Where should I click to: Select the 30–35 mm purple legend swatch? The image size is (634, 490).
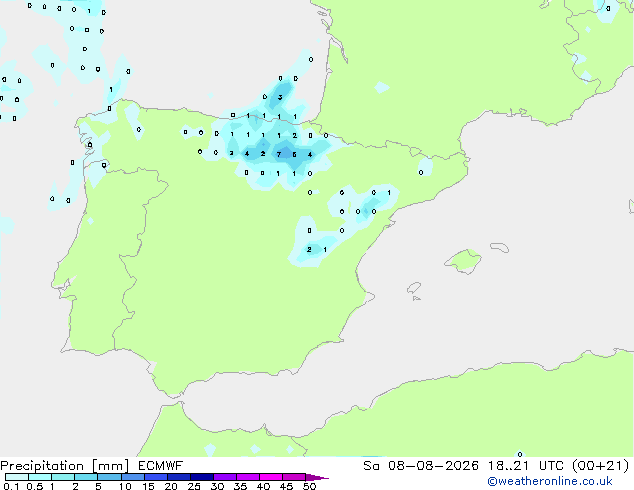[x=225, y=477]
